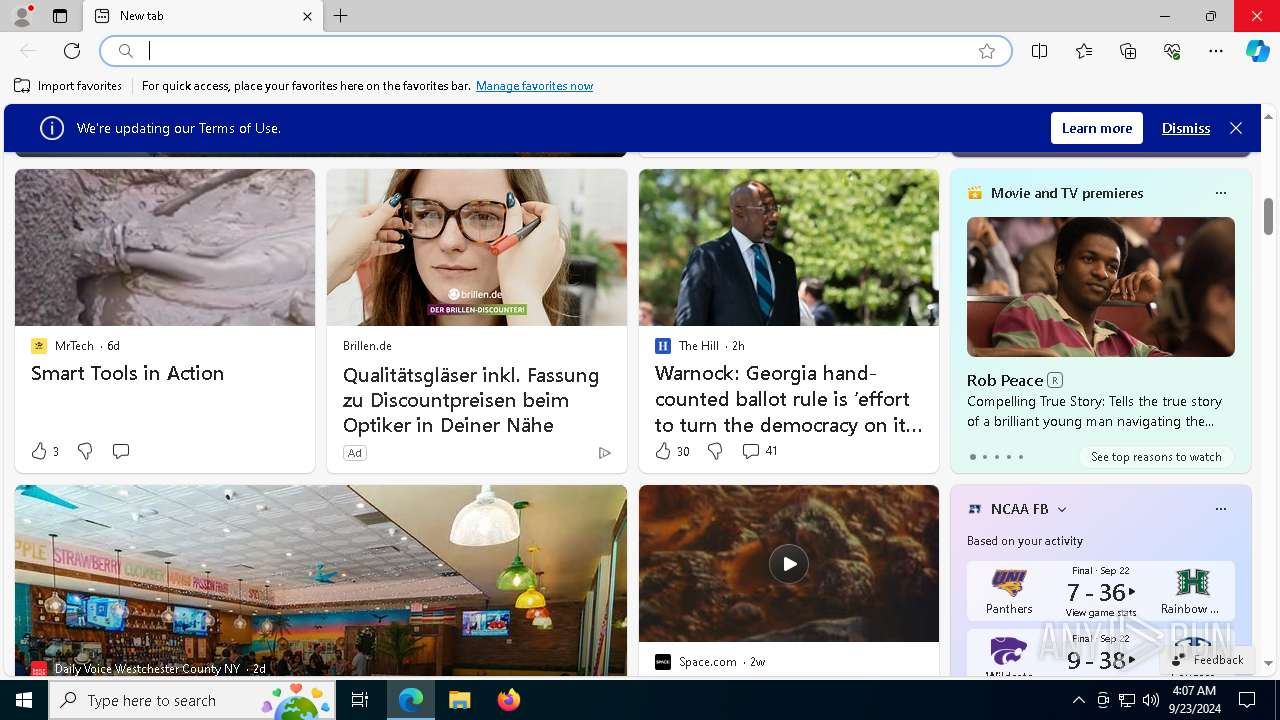
Task: Open the profile icon in title bar
Action: [x=22, y=16]
